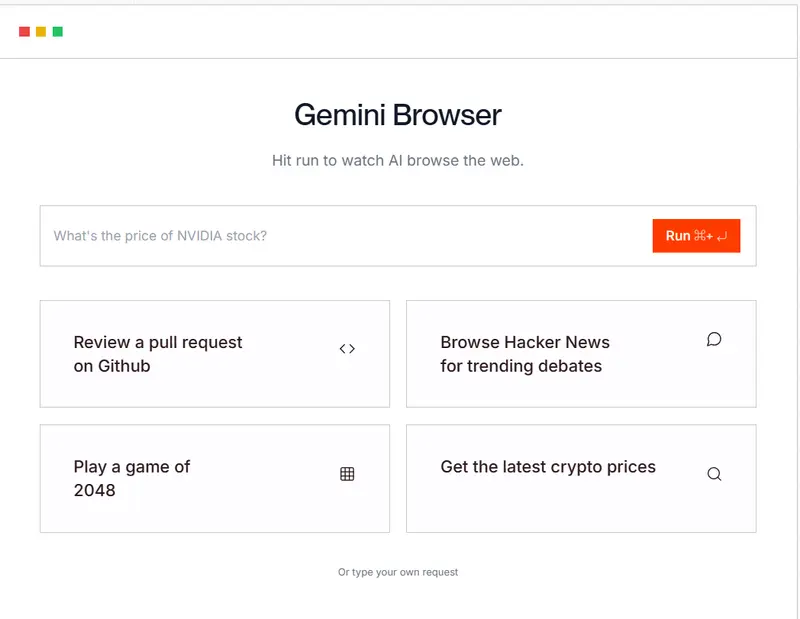Click the yellow window dot

click(x=41, y=32)
